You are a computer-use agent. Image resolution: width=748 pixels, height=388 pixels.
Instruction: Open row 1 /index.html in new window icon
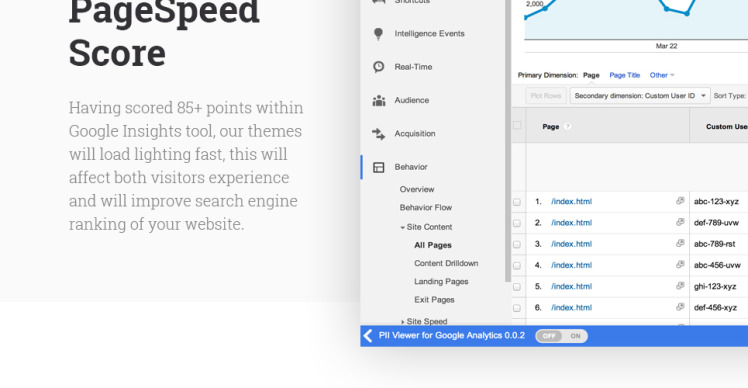680,201
